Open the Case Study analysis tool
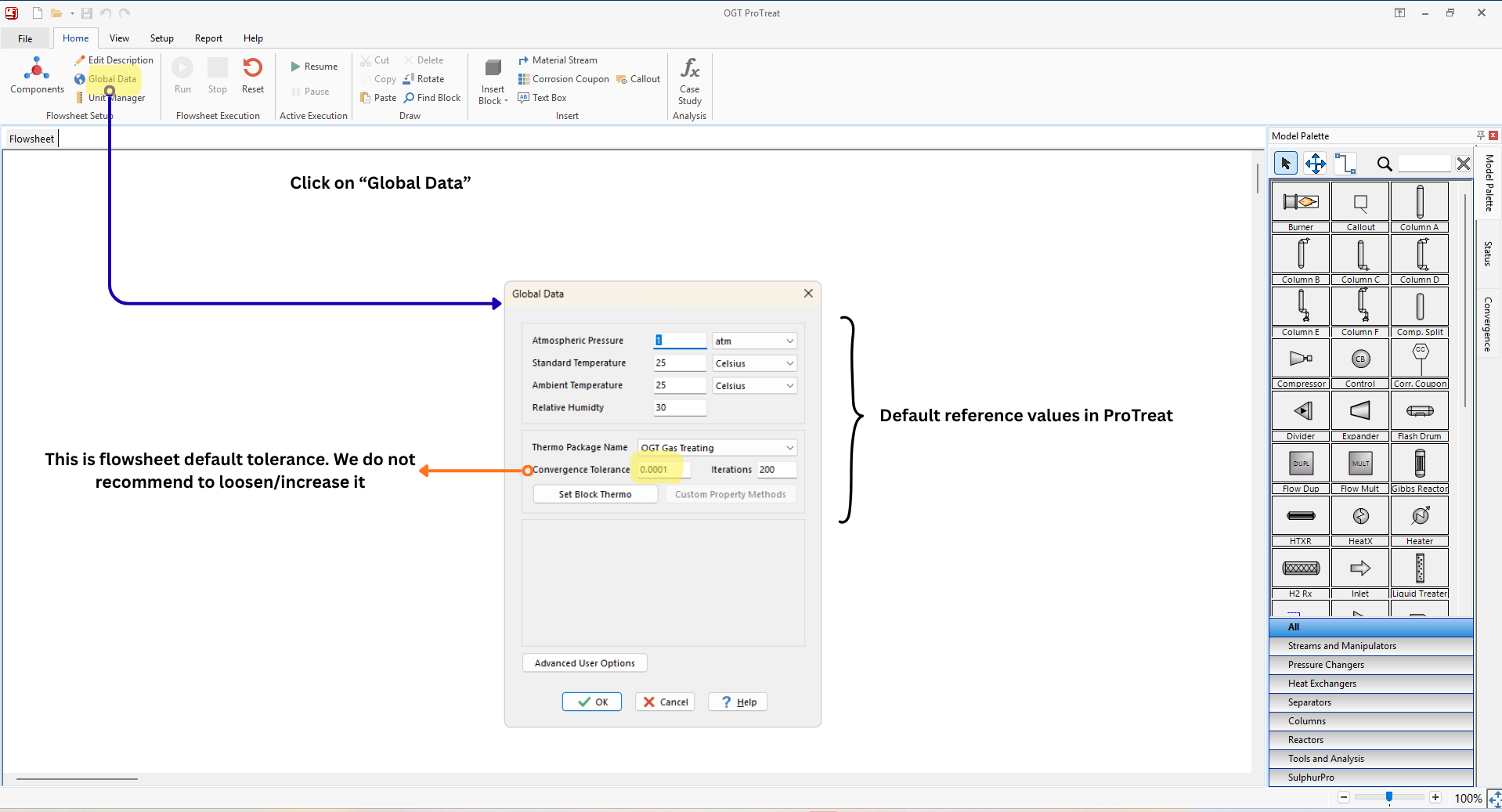This screenshot has height=812, width=1502. (689, 81)
